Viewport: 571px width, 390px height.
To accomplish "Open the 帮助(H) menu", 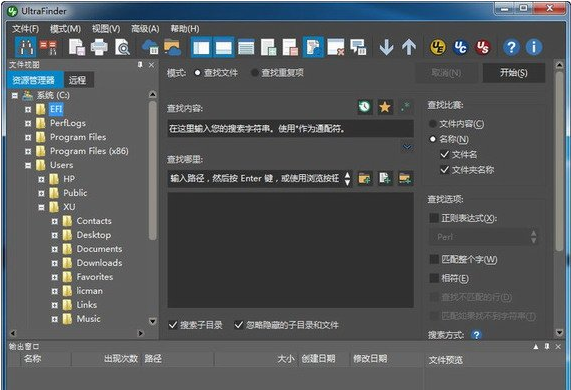I will (185, 29).
